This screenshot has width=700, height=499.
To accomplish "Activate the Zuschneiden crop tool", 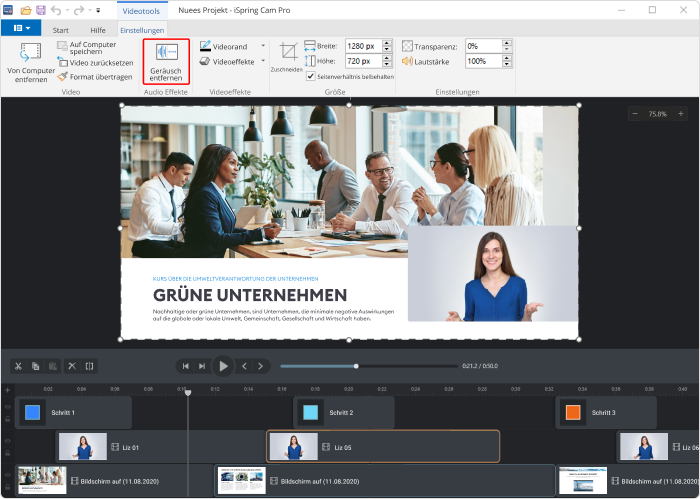I will click(x=288, y=57).
